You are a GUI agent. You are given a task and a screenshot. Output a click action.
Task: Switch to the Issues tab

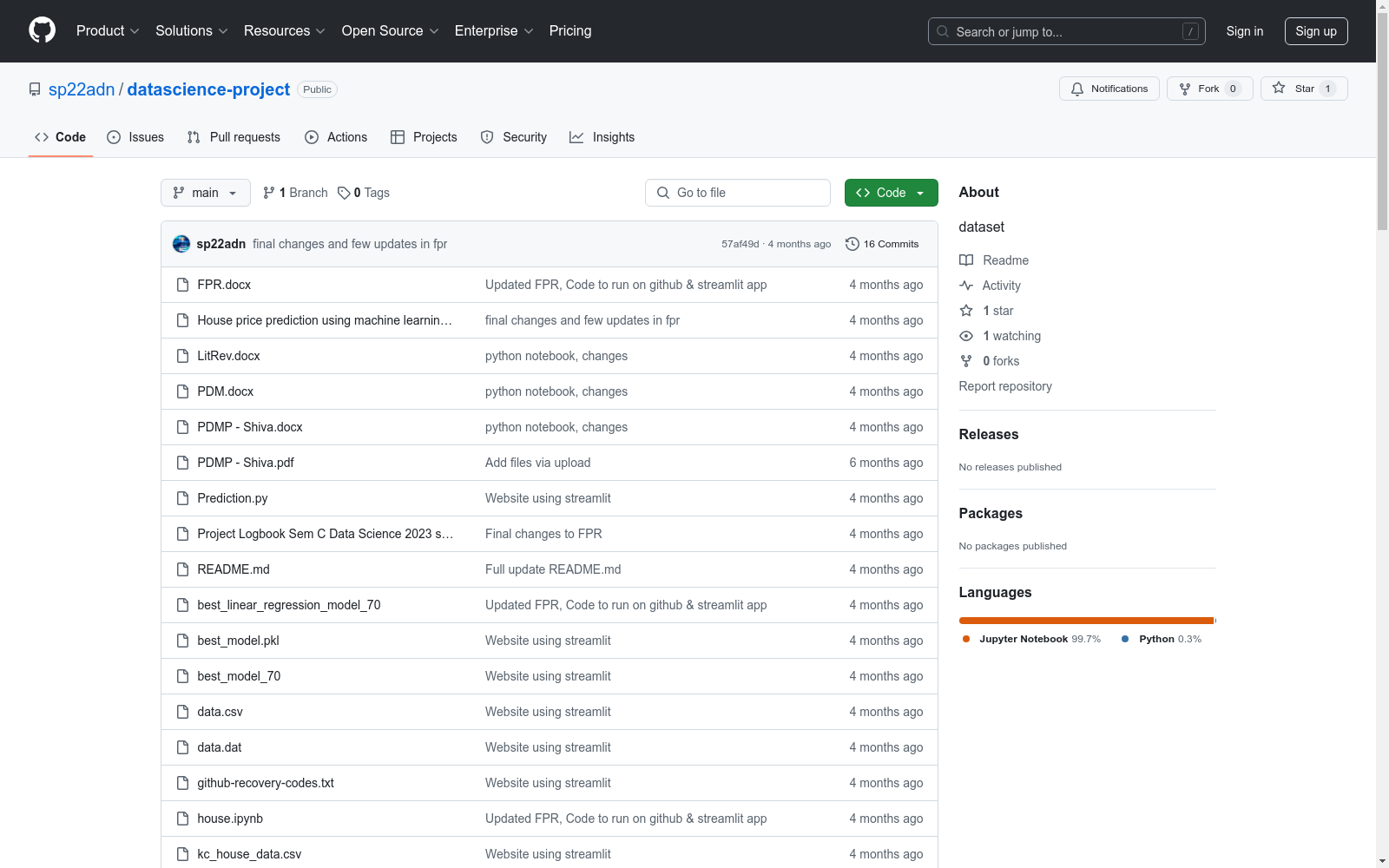coord(135,137)
